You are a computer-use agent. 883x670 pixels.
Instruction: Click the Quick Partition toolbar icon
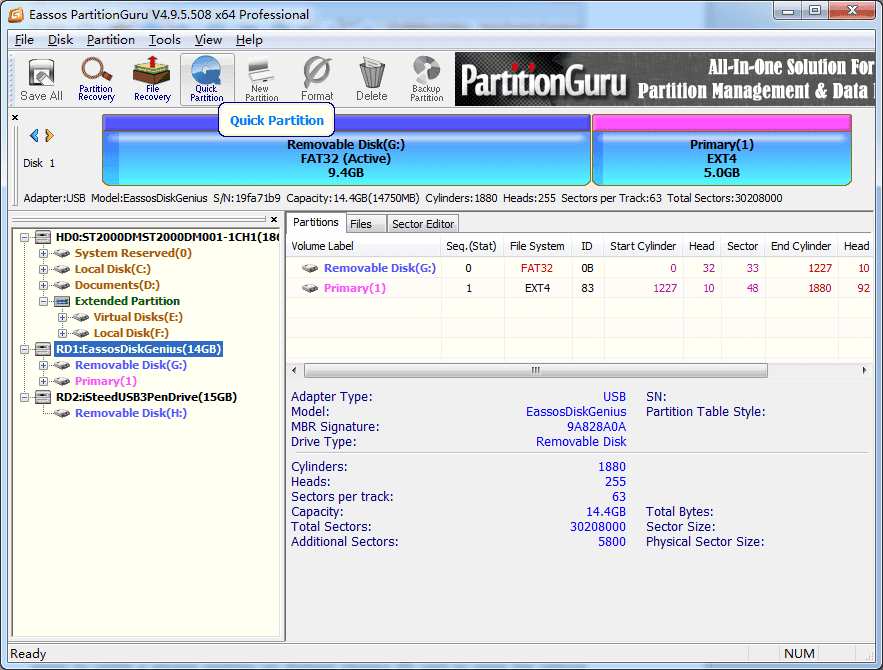207,79
